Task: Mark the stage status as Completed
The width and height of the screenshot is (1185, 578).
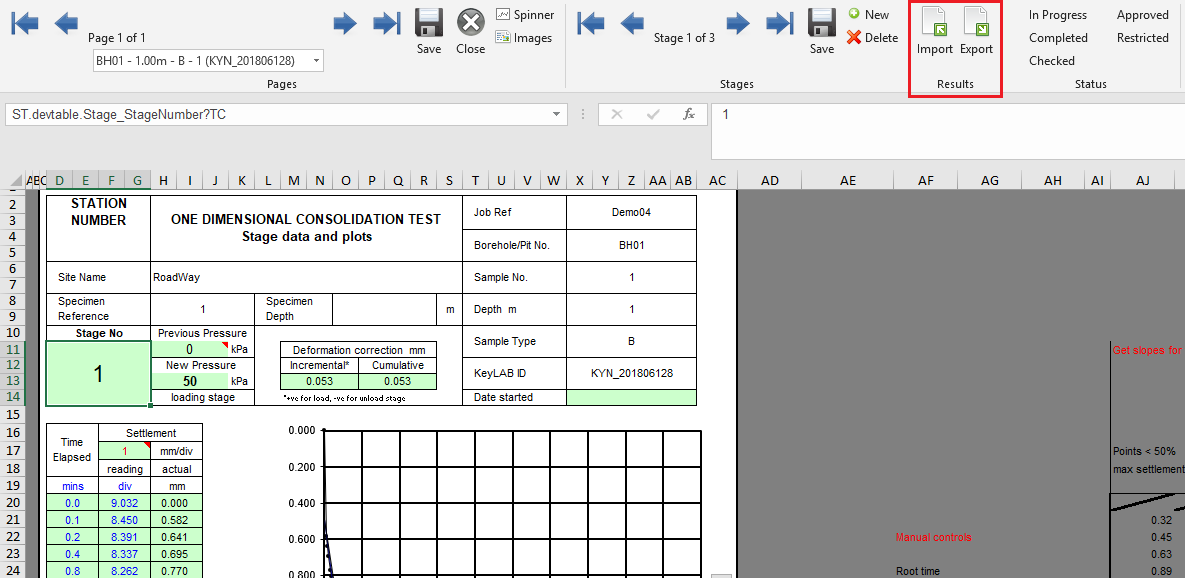Action: [1058, 38]
